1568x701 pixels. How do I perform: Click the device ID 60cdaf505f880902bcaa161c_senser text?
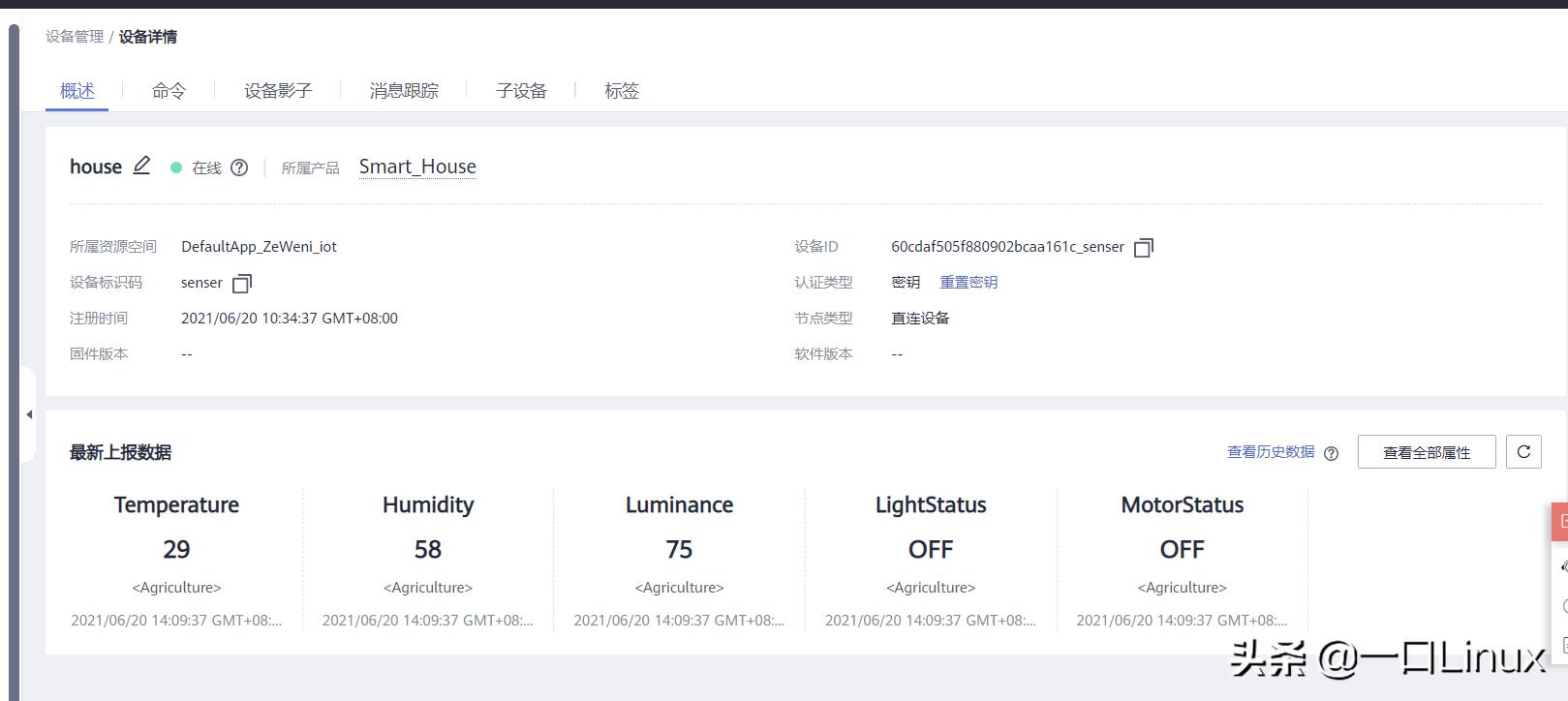click(x=1007, y=247)
